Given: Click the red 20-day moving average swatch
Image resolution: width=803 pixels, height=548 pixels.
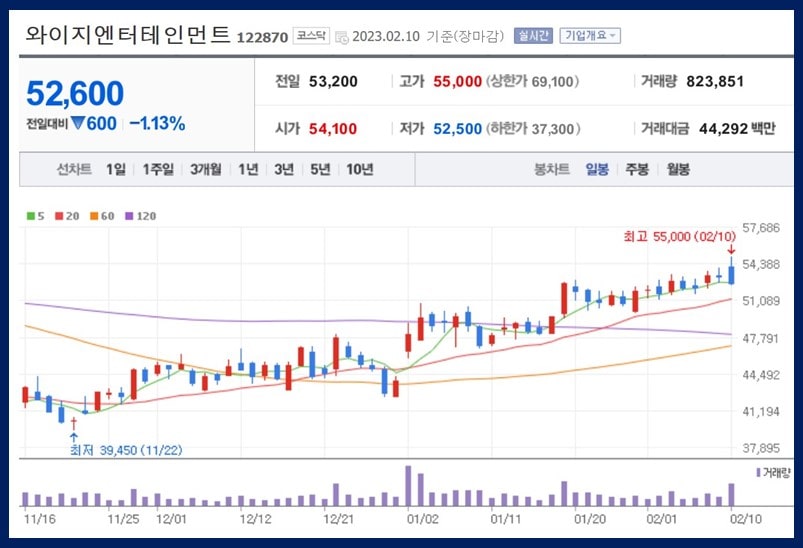Looking at the screenshot, I should (x=59, y=216).
